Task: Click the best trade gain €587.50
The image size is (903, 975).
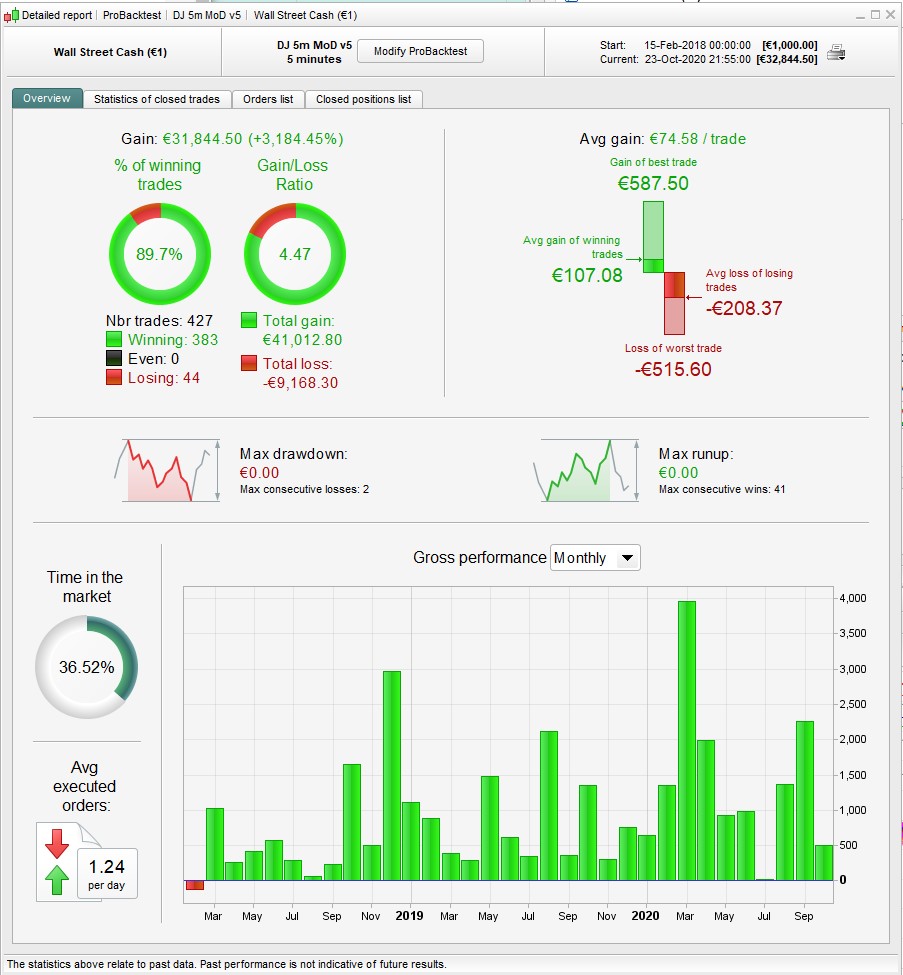Action: [x=653, y=183]
